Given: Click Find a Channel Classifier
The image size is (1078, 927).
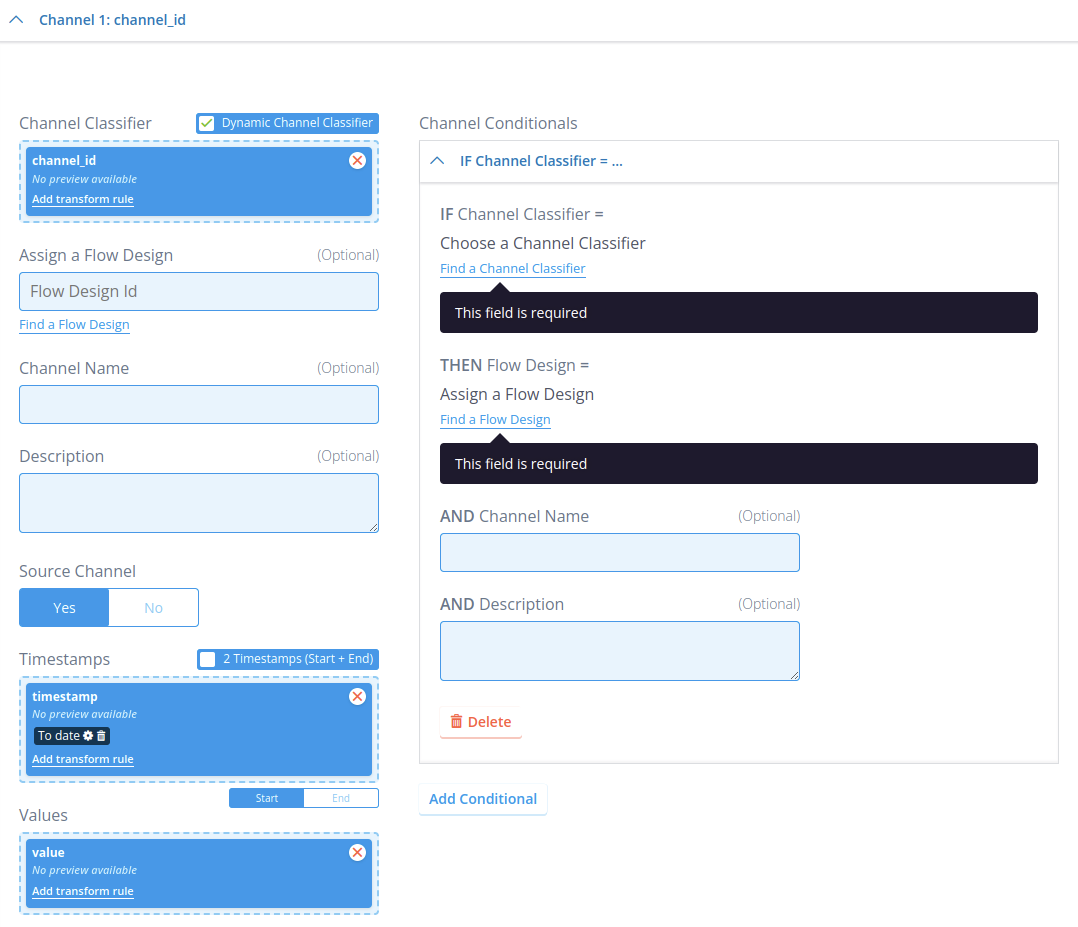Looking at the screenshot, I should coord(512,268).
